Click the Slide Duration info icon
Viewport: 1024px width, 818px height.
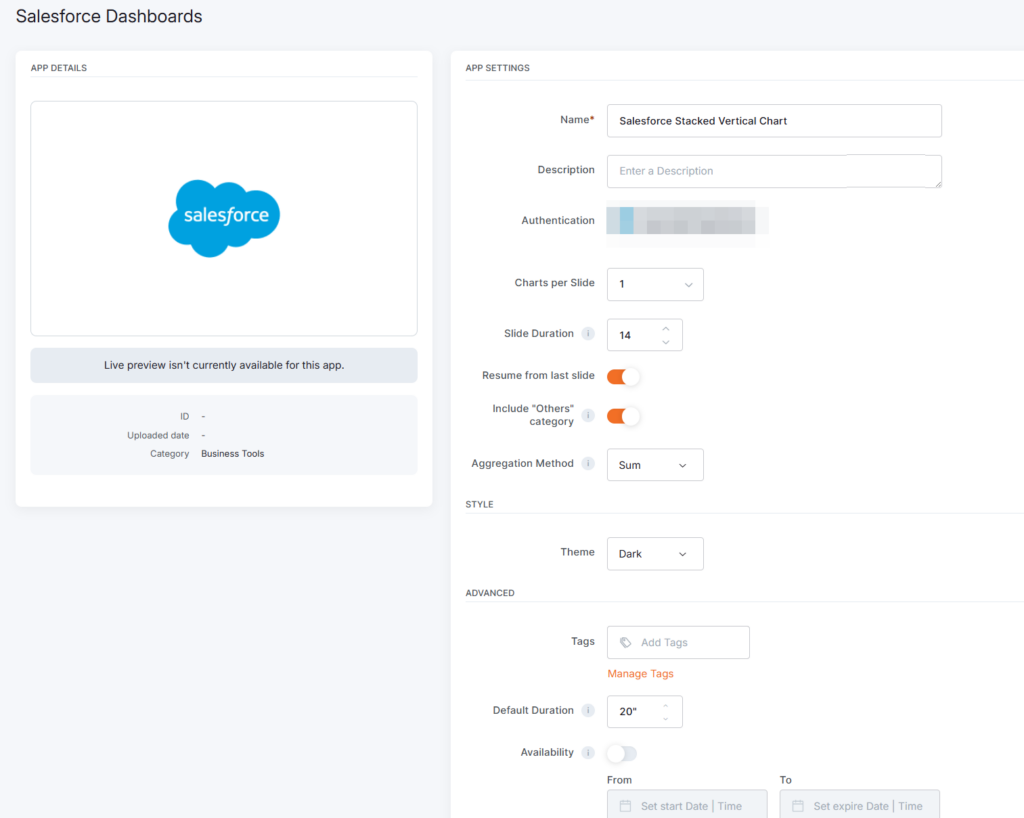point(588,334)
